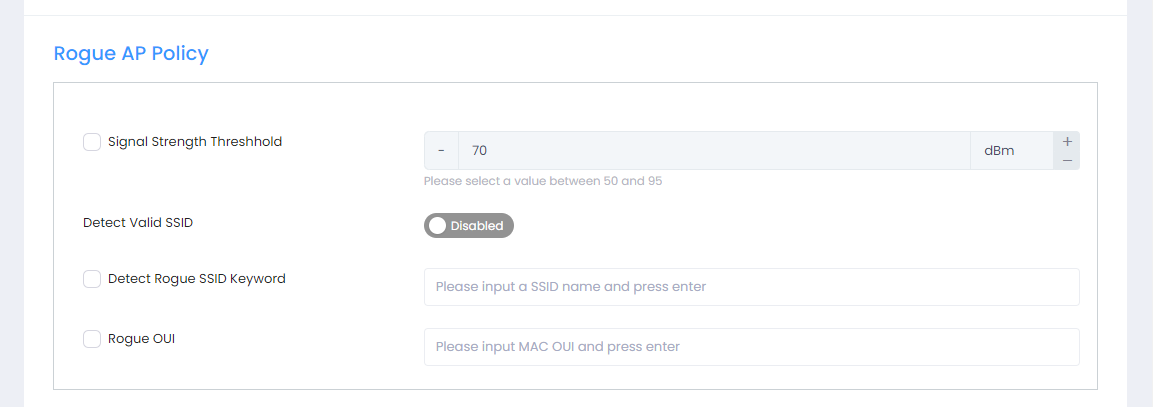The image size is (1153, 407).
Task: Click the white knob on the Disabled toggle
Action: (437, 226)
